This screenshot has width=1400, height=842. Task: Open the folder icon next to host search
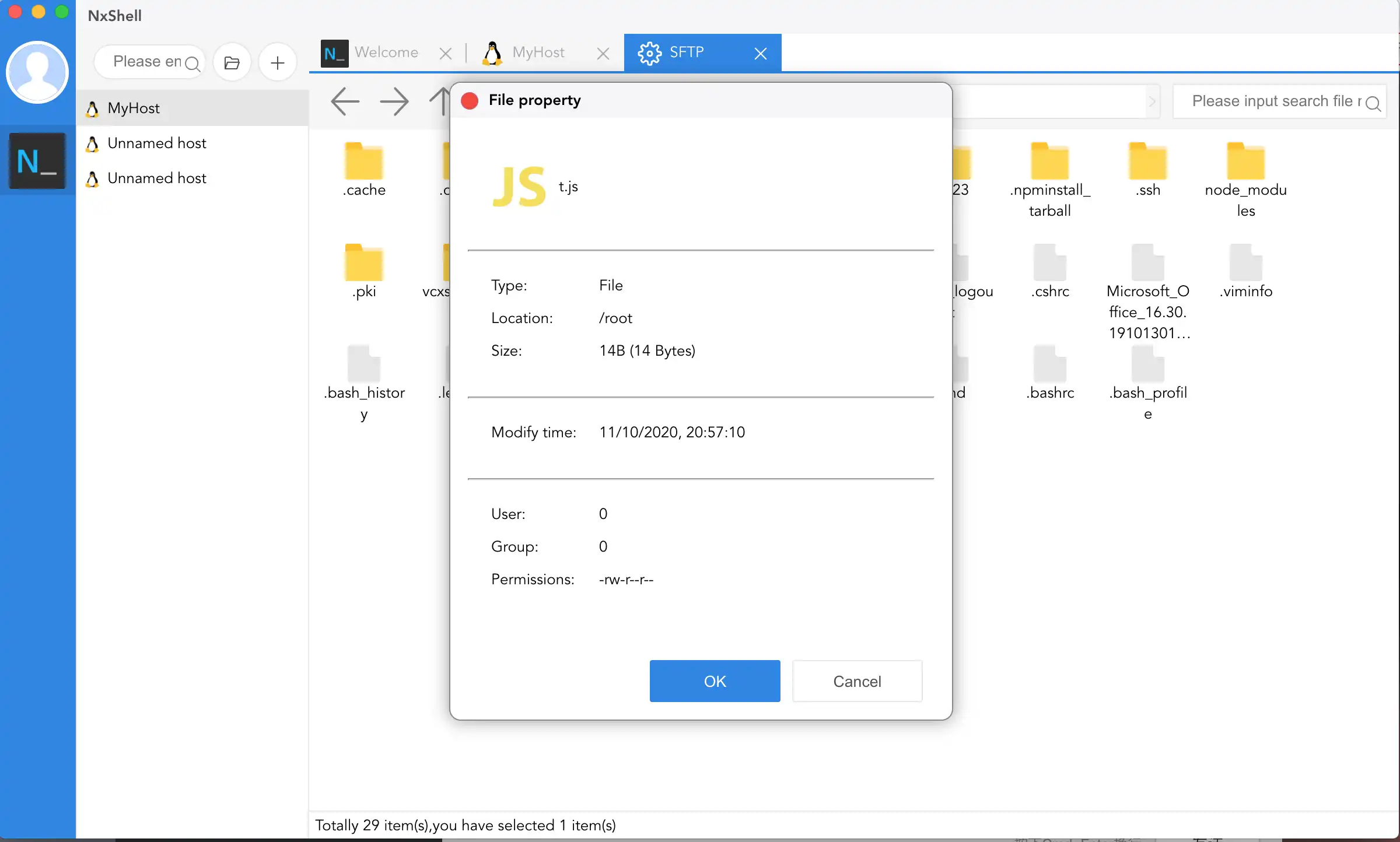[x=232, y=62]
